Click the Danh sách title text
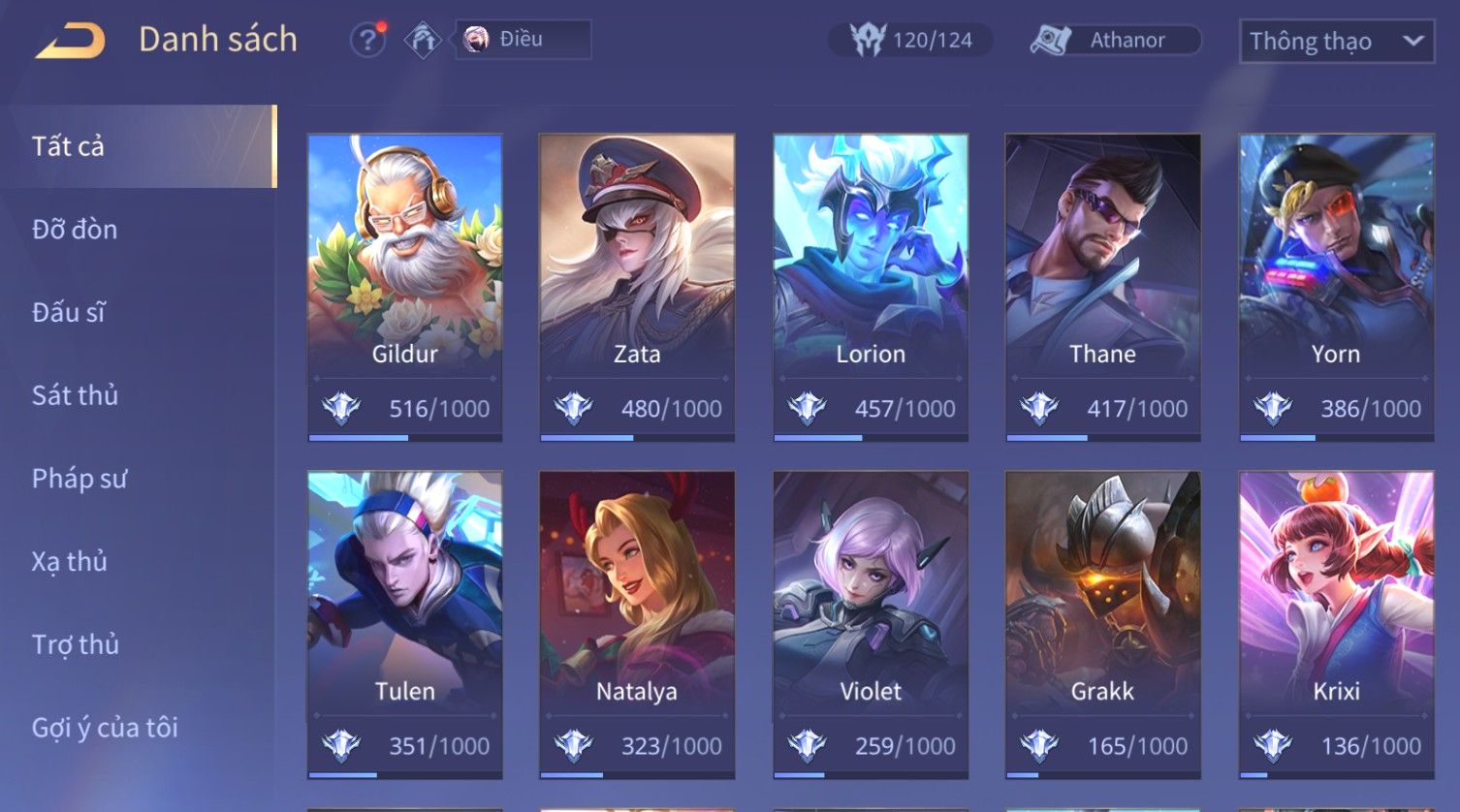 pyautogui.click(x=218, y=40)
